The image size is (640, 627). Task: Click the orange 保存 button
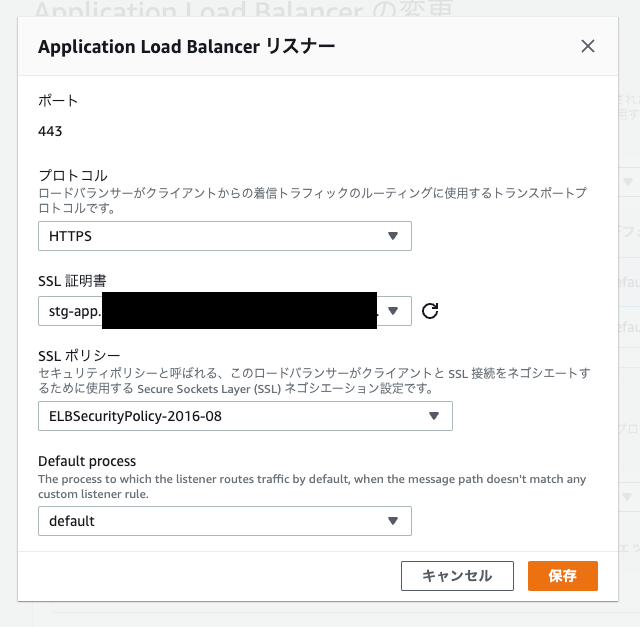562,576
